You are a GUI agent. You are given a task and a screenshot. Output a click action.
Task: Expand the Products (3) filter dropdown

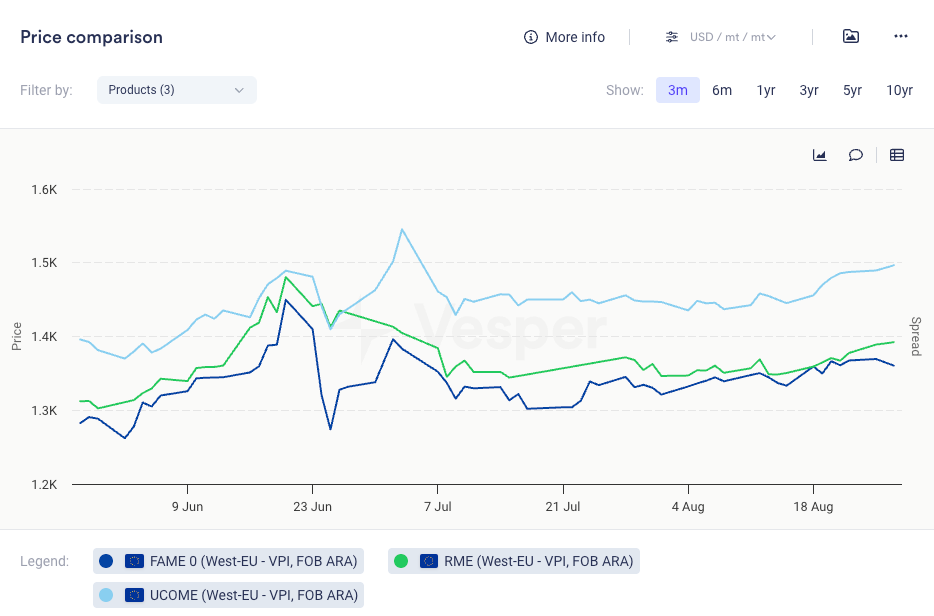[177, 90]
